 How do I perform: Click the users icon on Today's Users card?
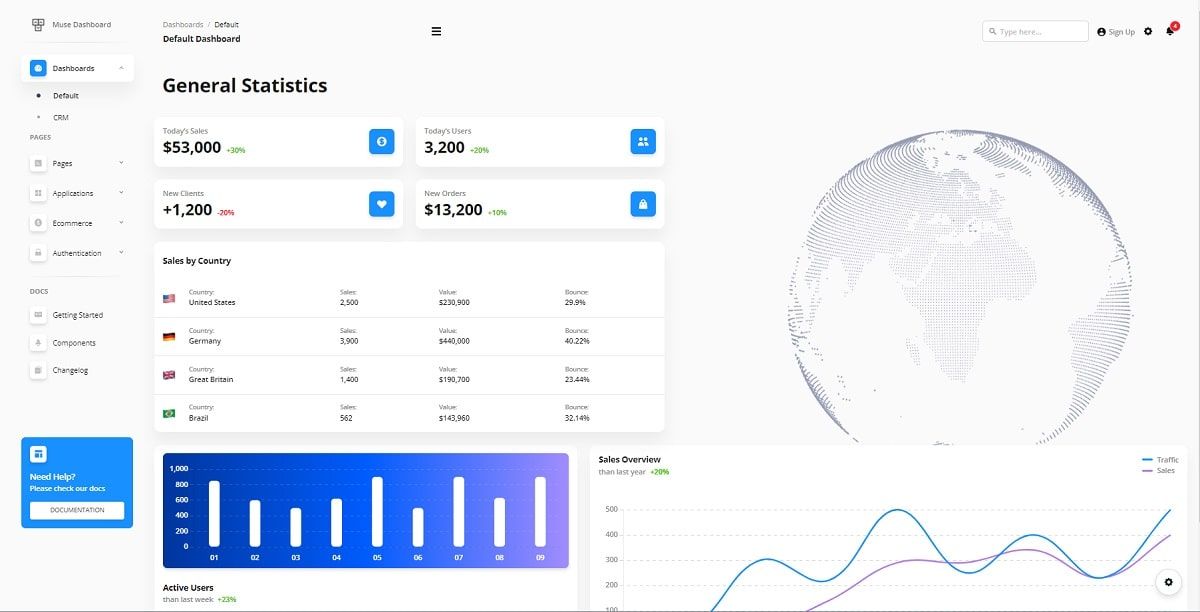coord(642,141)
